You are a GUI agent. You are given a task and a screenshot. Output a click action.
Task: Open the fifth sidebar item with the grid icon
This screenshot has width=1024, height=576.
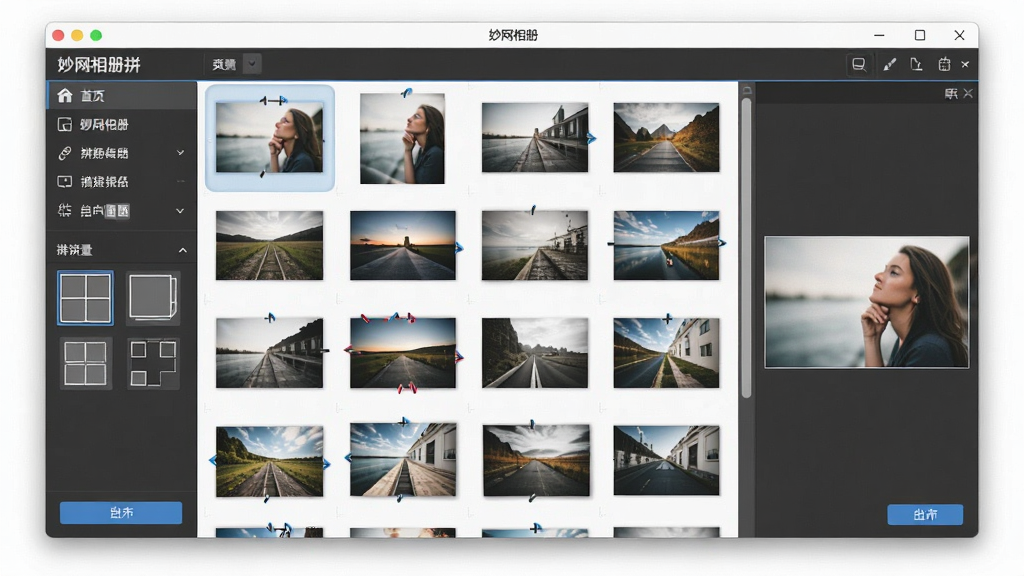(121, 210)
